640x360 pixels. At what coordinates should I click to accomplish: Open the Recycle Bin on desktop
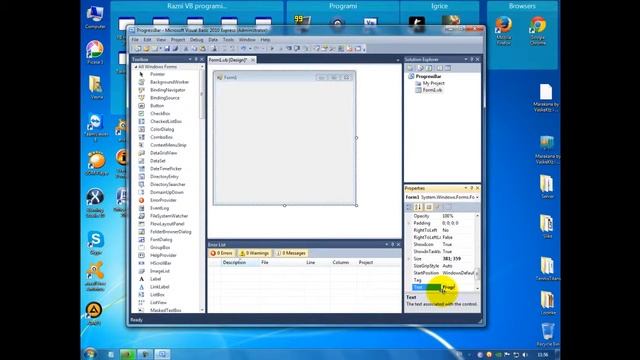pos(547,335)
